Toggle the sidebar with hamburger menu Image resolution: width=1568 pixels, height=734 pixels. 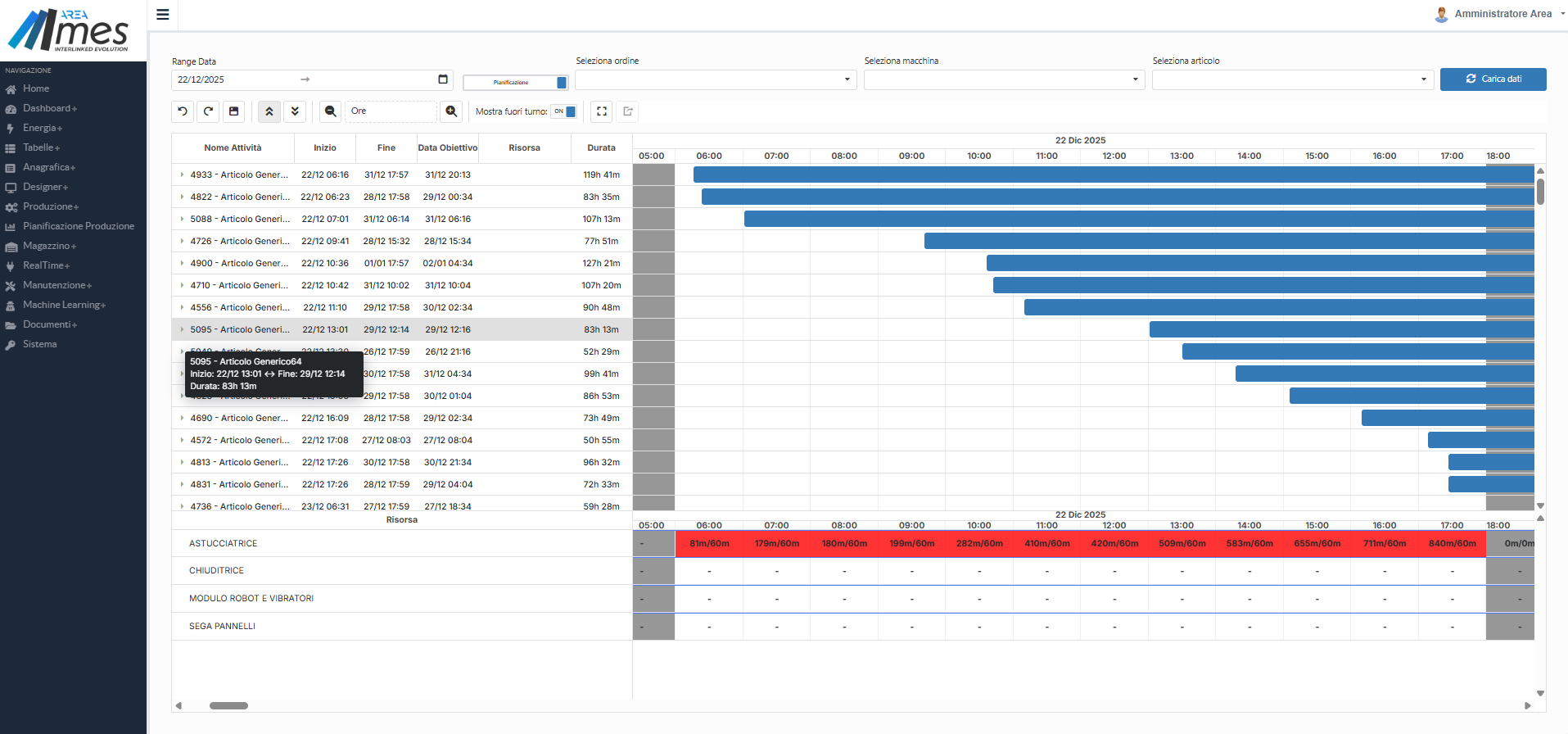pyautogui.click(x=163, y=15)
